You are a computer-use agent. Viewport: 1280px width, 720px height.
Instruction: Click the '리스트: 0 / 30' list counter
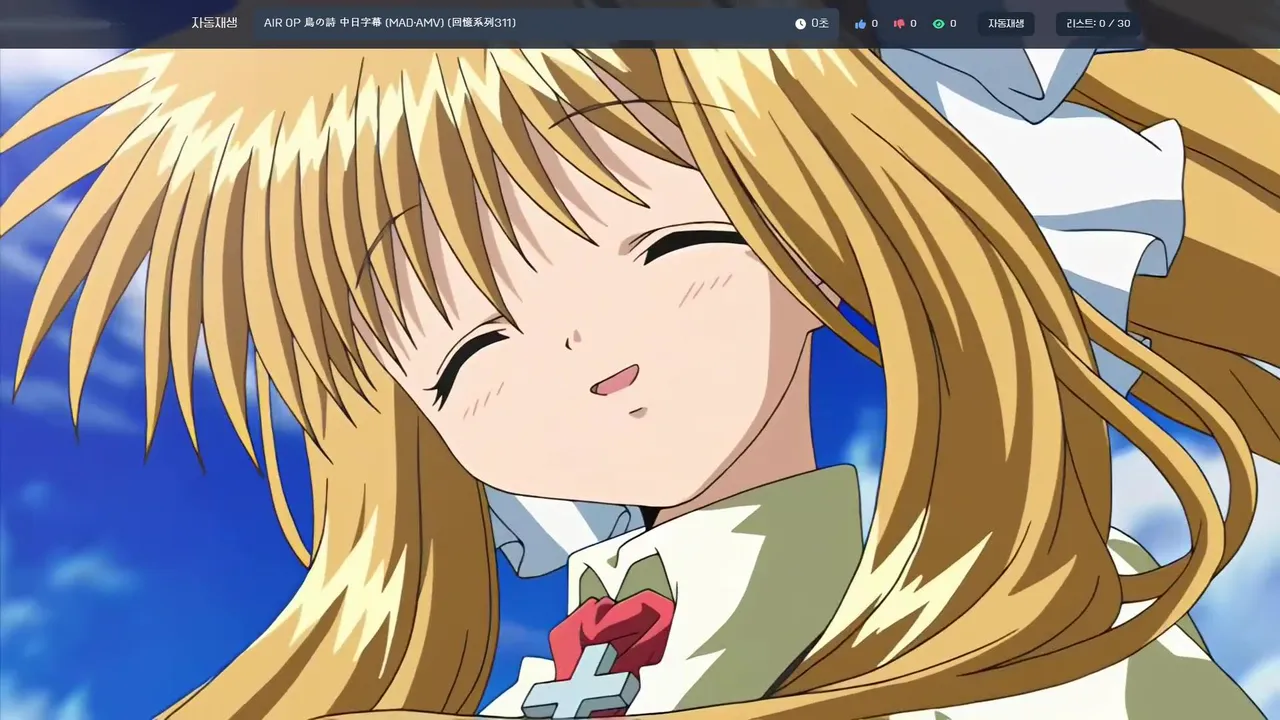[x=1098, y=23]
